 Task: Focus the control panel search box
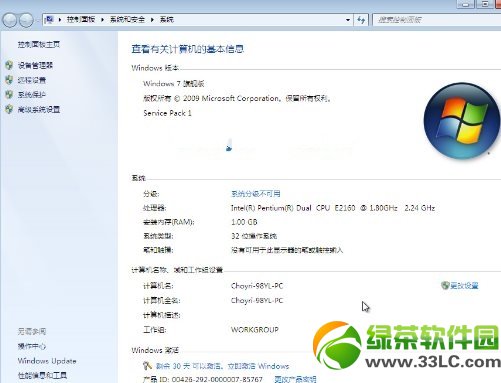pyautogui.click(x=437, y=20)
